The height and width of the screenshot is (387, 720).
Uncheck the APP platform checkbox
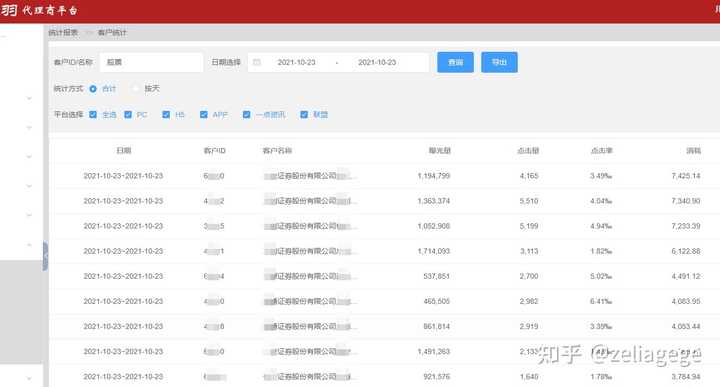click(x=204, y=114)
